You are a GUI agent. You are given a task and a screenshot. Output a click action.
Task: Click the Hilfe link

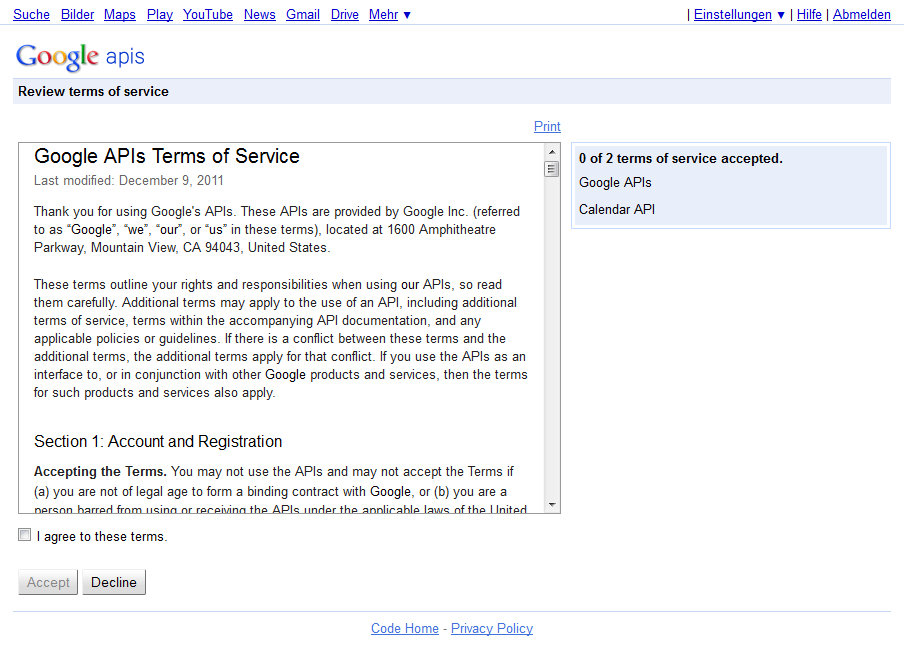808,14
